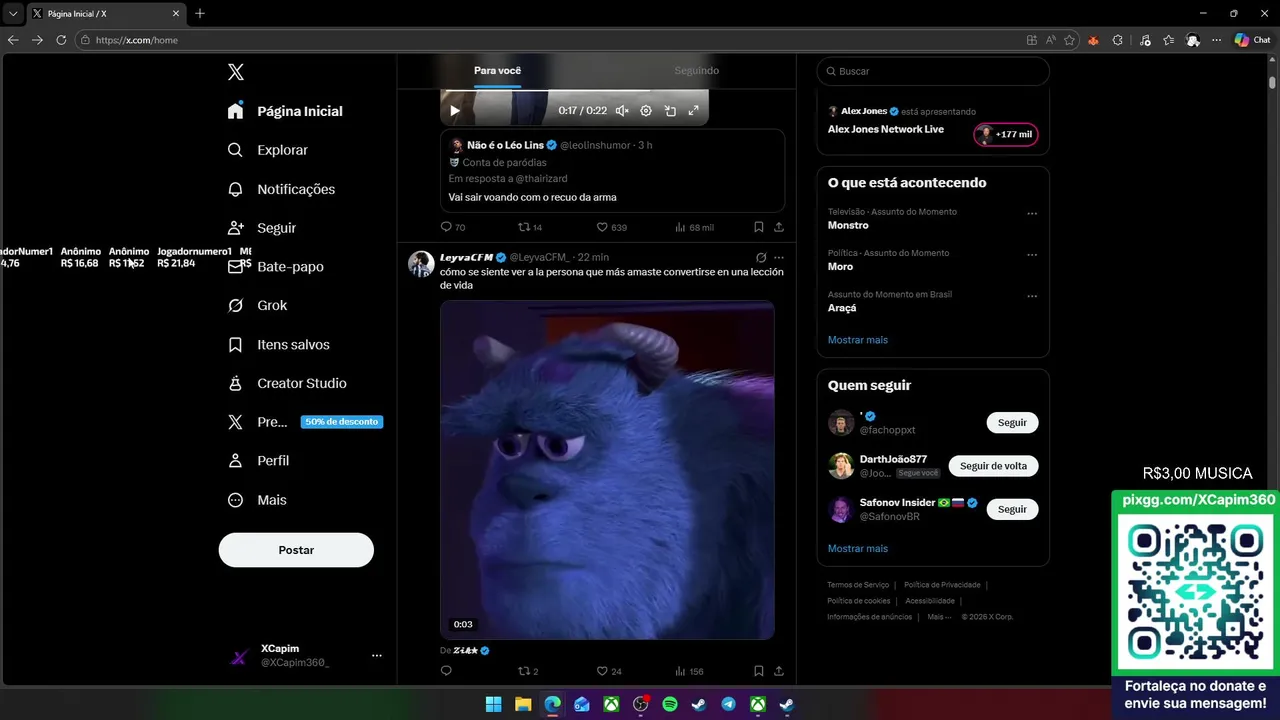Image resolution: width=1280 pixels, height=720 pixels.
Task: Click the Buscar search field
Action: 933,71
